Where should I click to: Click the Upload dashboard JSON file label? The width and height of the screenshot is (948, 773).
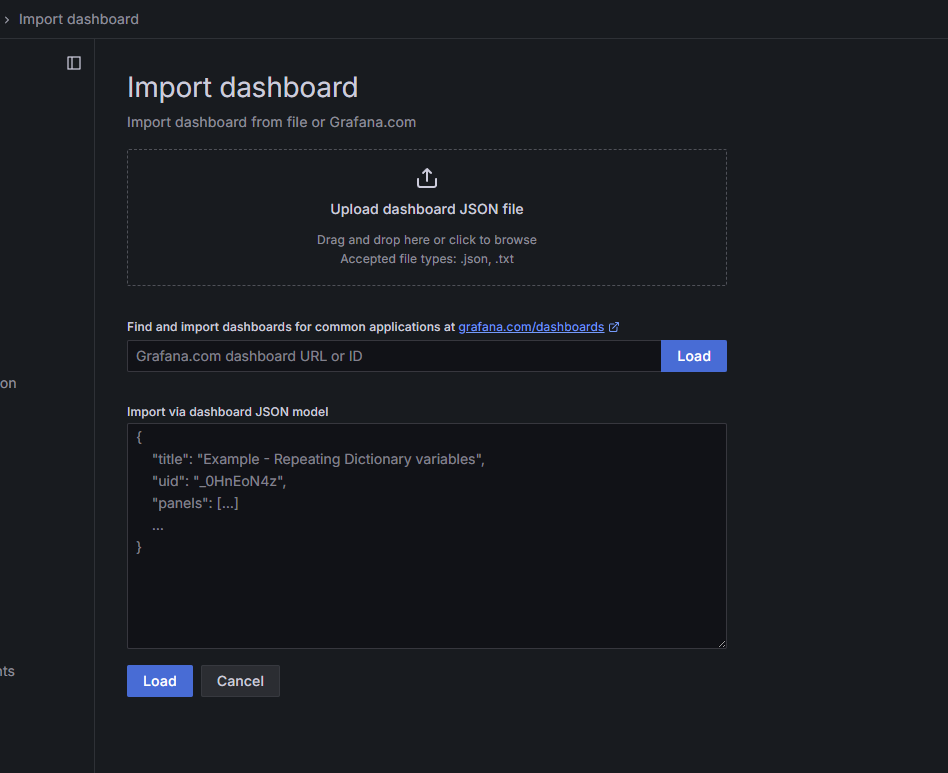(427, 209)
